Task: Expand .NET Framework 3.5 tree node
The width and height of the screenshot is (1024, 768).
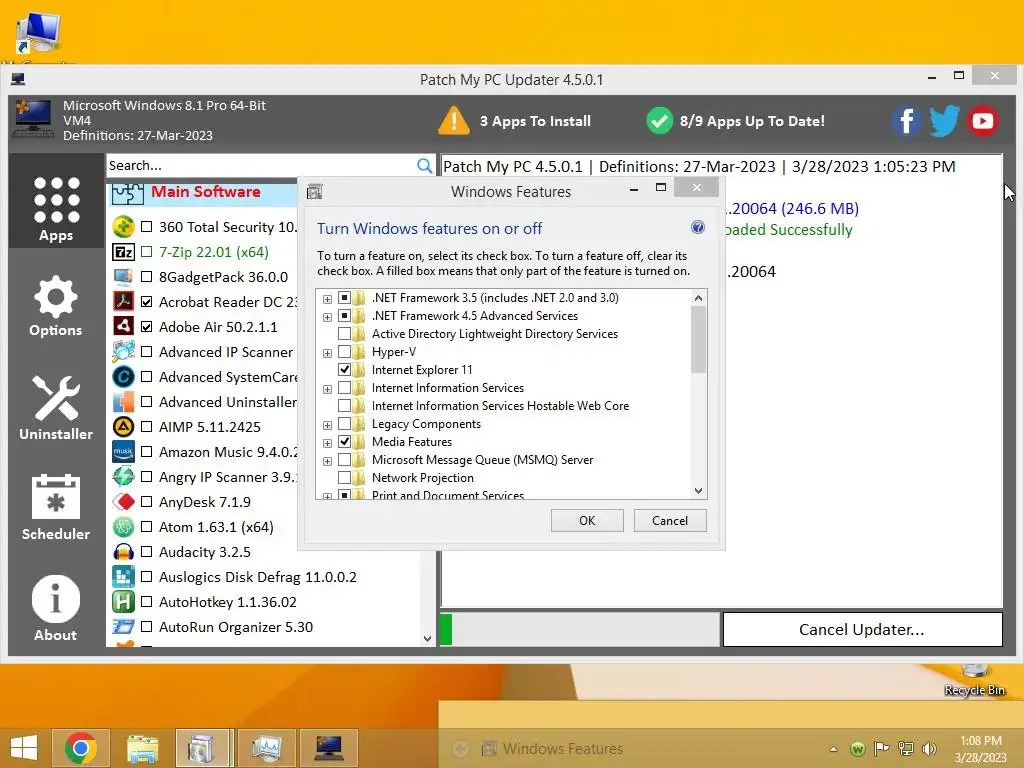Action: tap(327, 298)
